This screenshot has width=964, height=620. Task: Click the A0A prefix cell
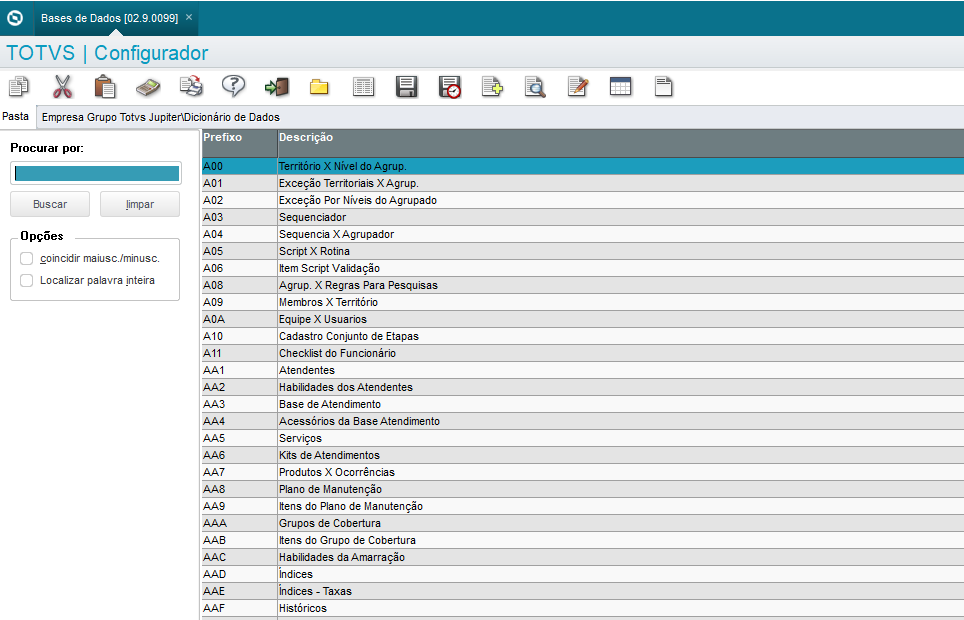coord(239,319)
